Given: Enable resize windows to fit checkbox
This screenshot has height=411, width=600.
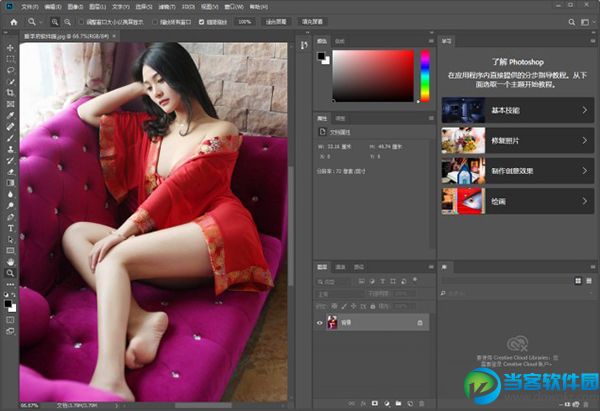Looking at the screenshot, I should [78, 20].
